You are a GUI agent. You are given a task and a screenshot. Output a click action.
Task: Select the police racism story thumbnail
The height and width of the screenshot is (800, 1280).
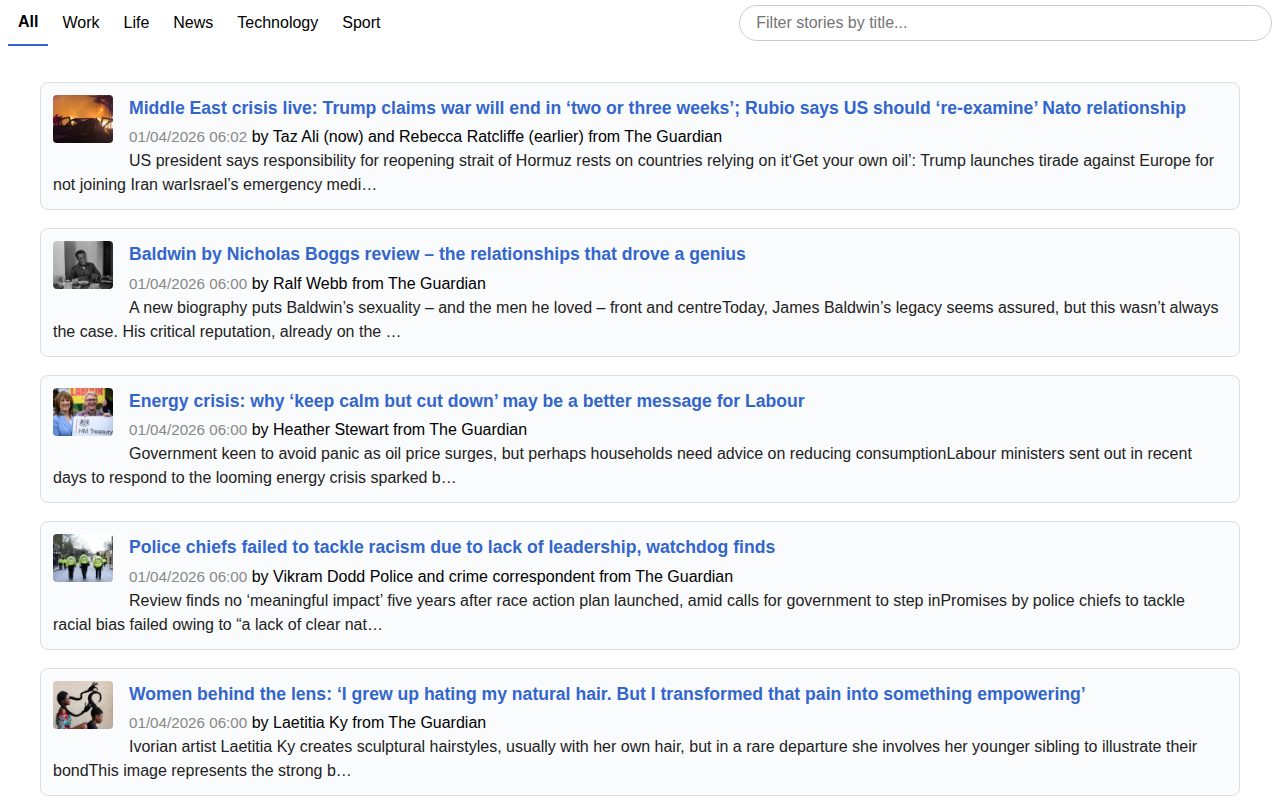pos(83,558)
